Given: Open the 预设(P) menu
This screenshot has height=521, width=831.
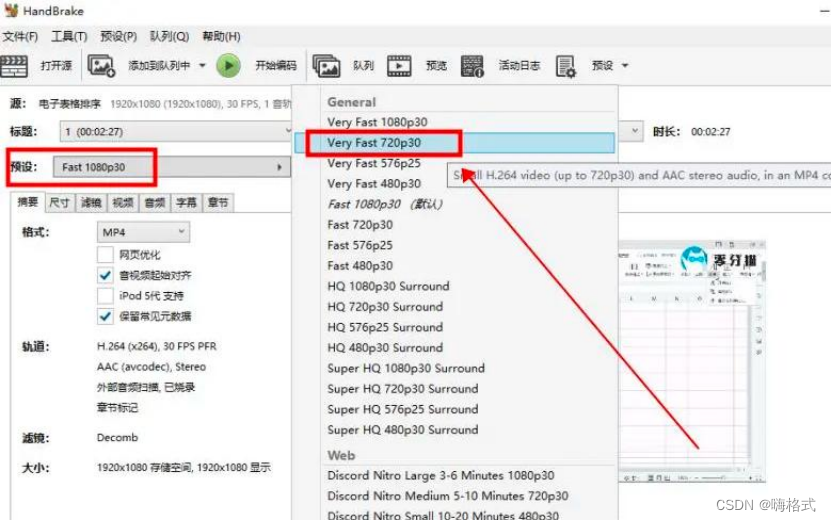Looking at the screenshot, I should [x=118, y=37].
